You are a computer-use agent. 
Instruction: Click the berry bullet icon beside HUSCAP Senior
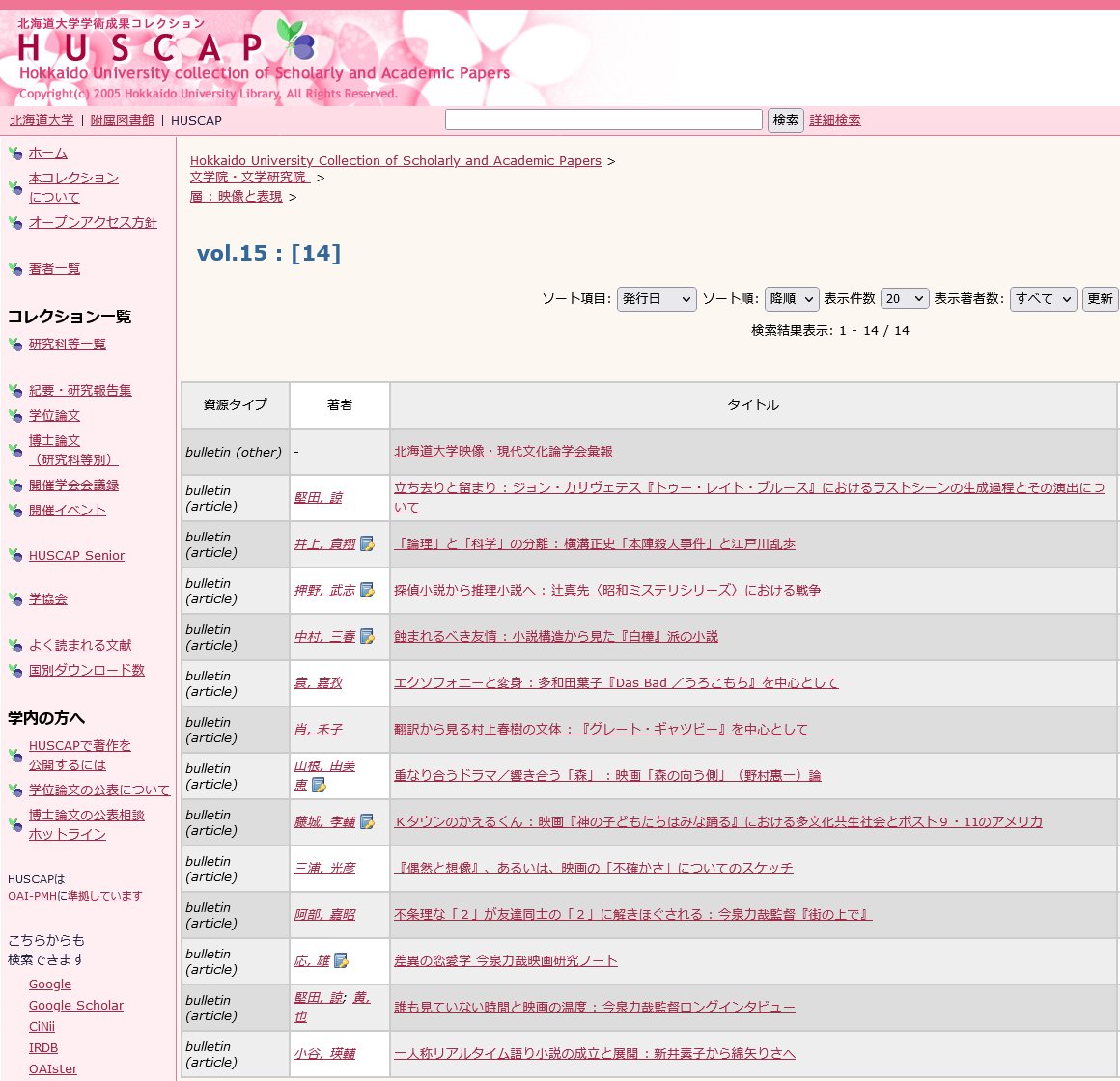tap(15, 555)
